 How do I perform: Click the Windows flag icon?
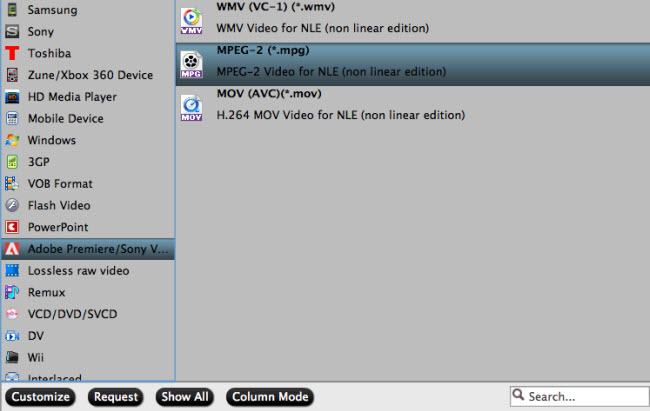12,140
